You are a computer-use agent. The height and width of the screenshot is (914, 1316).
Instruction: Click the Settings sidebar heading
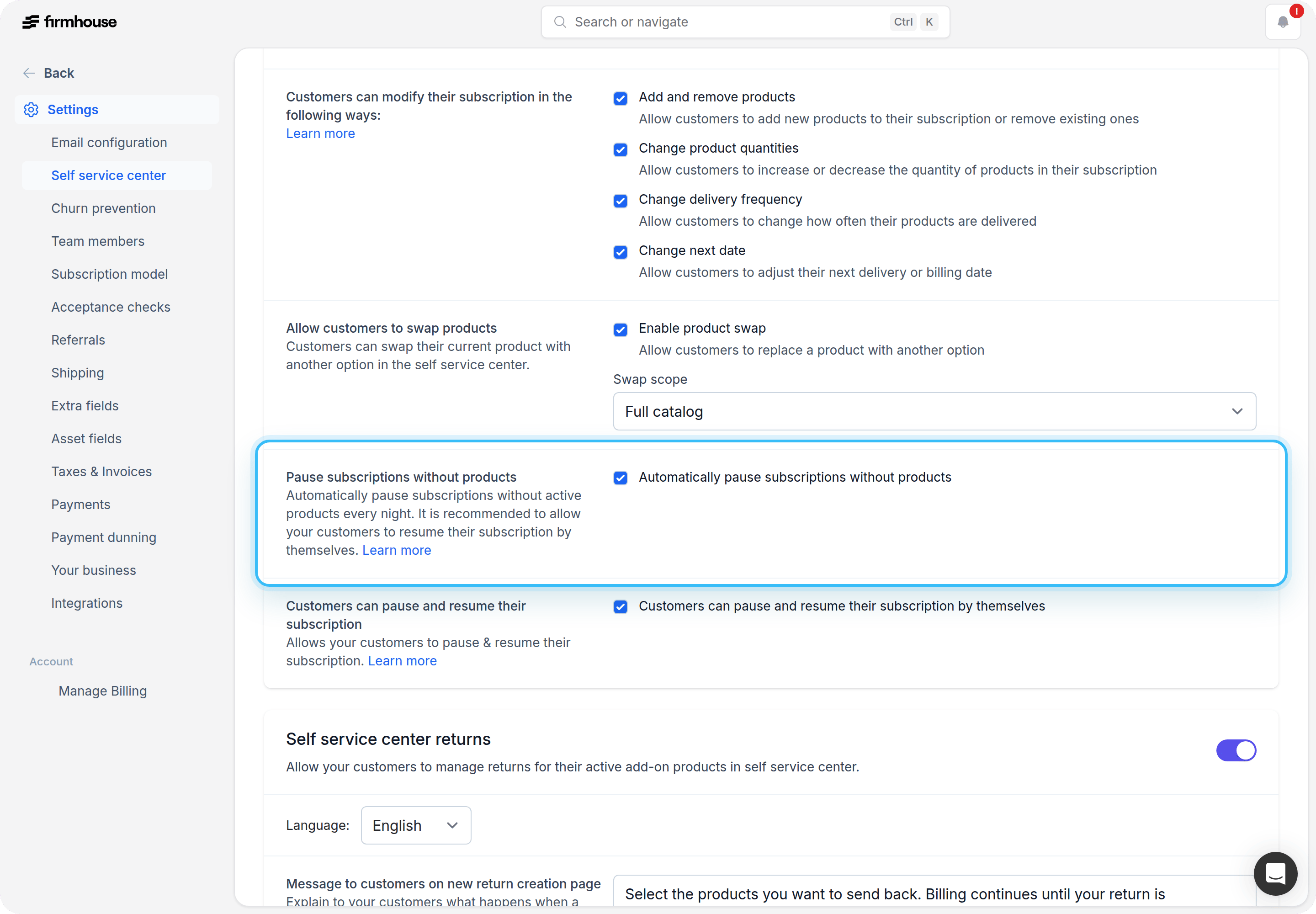click(117, 109)
